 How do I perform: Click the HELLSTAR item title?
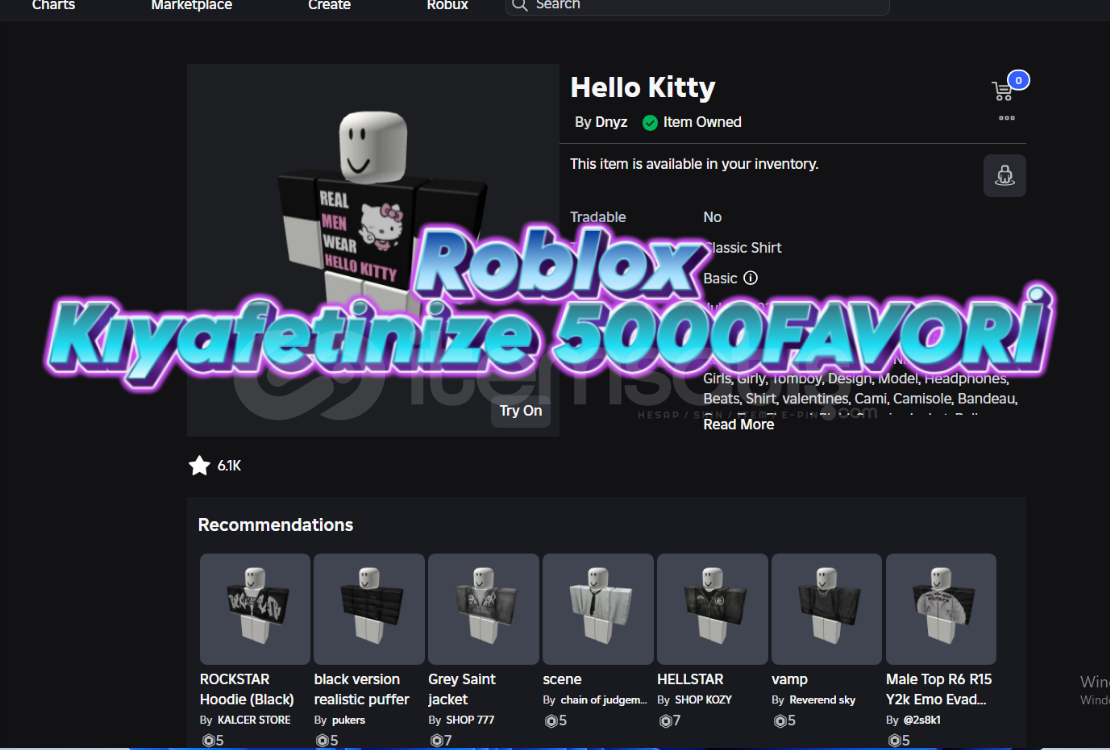pyautogui.click(x=690, y=679)
